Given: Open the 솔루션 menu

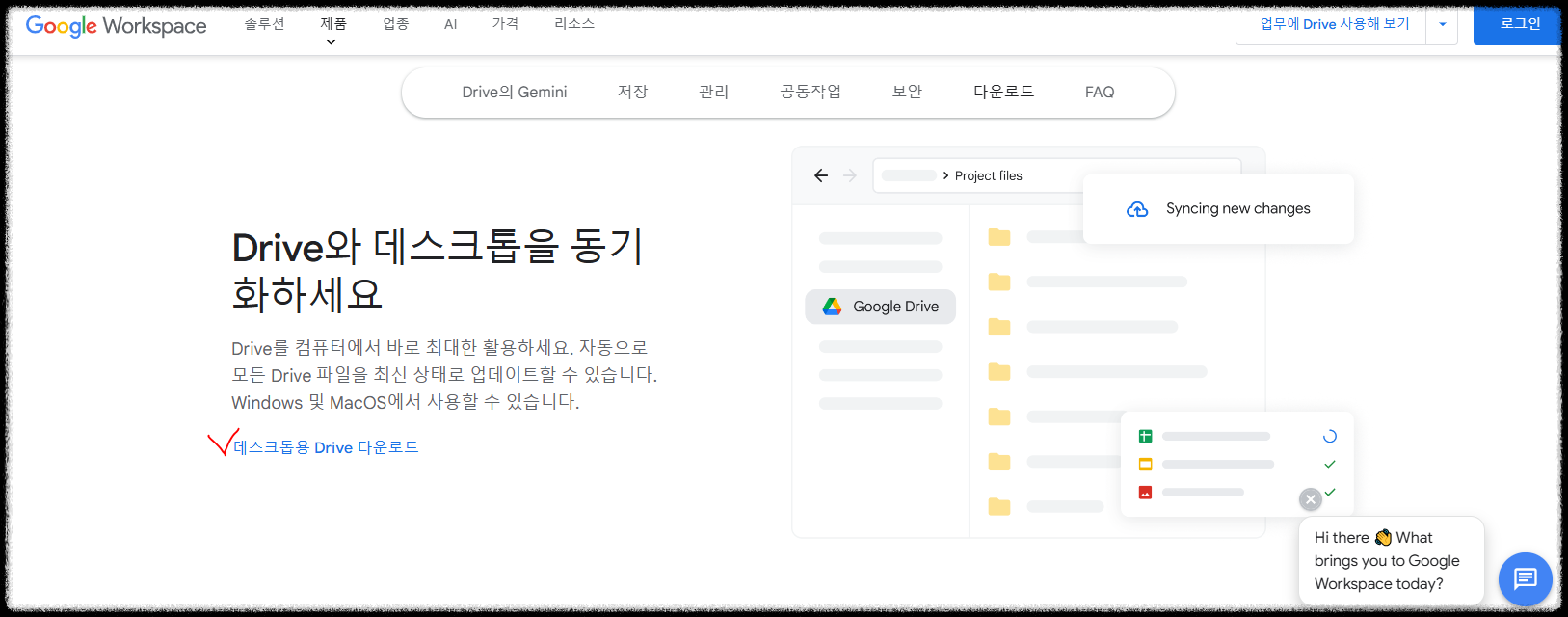Looking at the screenshot, I should [264, 24].
